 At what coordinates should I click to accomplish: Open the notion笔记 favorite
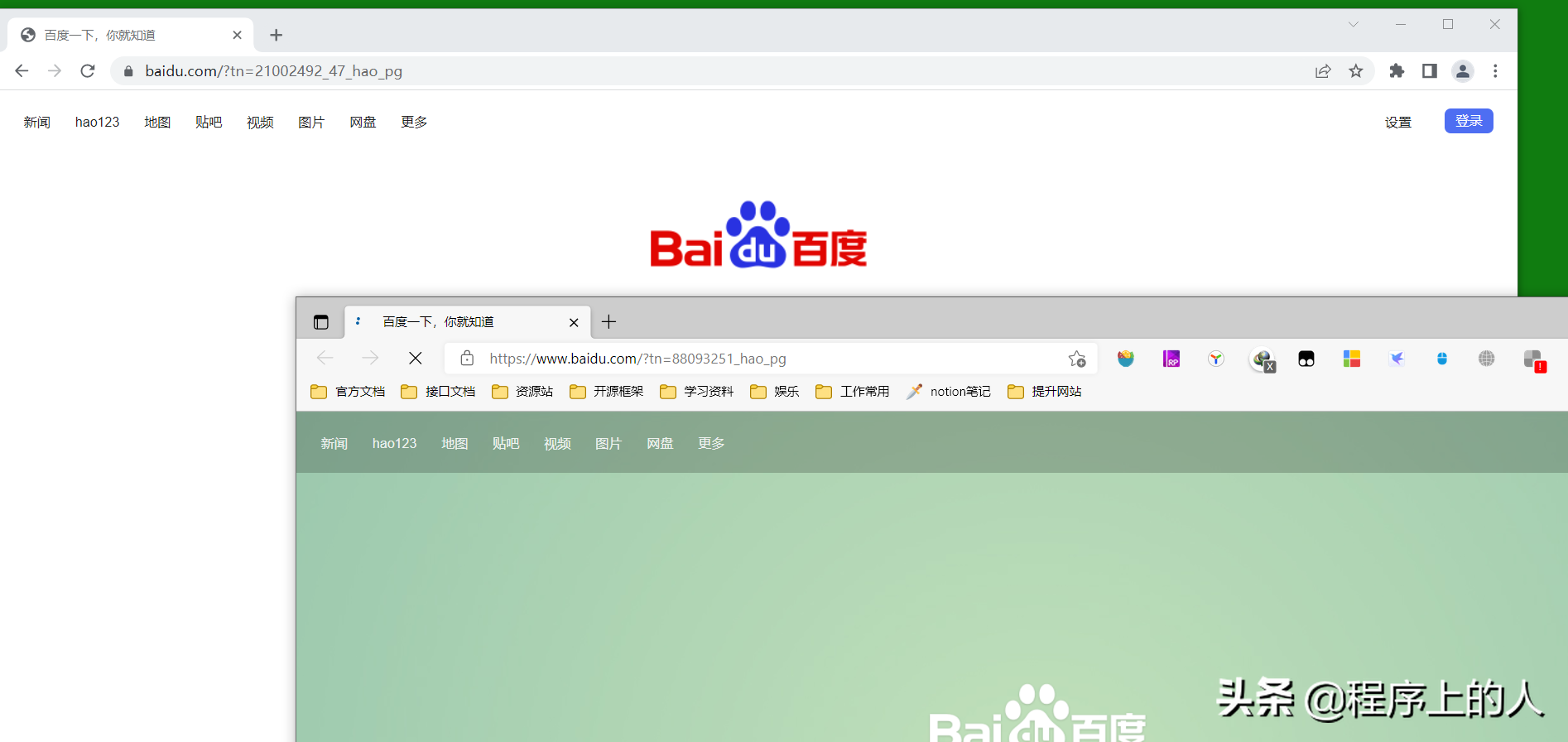tap(949, 392)
